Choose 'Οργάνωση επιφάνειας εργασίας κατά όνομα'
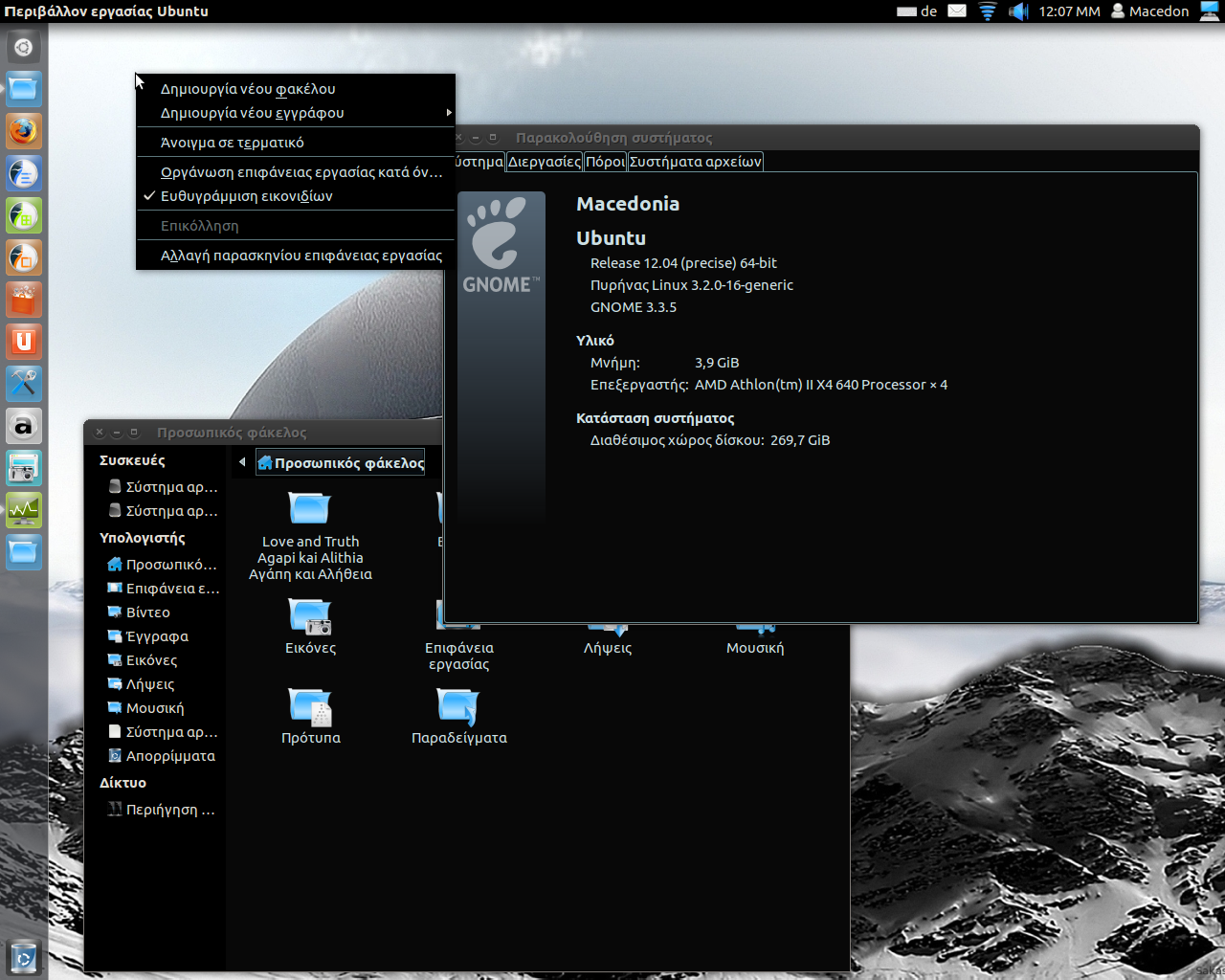Screen dimensions: 1225x980 pyautogui.click(x=295, y=172)
